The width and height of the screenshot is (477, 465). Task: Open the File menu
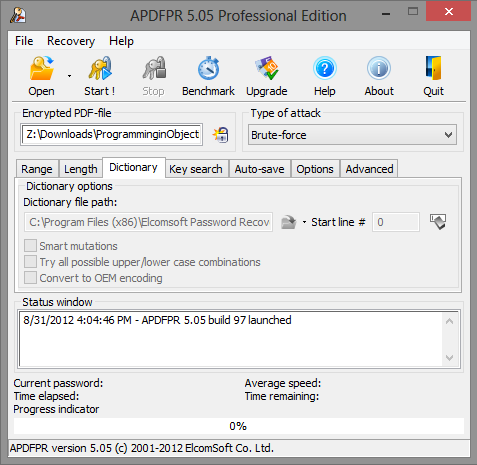[x=24, y=41]
